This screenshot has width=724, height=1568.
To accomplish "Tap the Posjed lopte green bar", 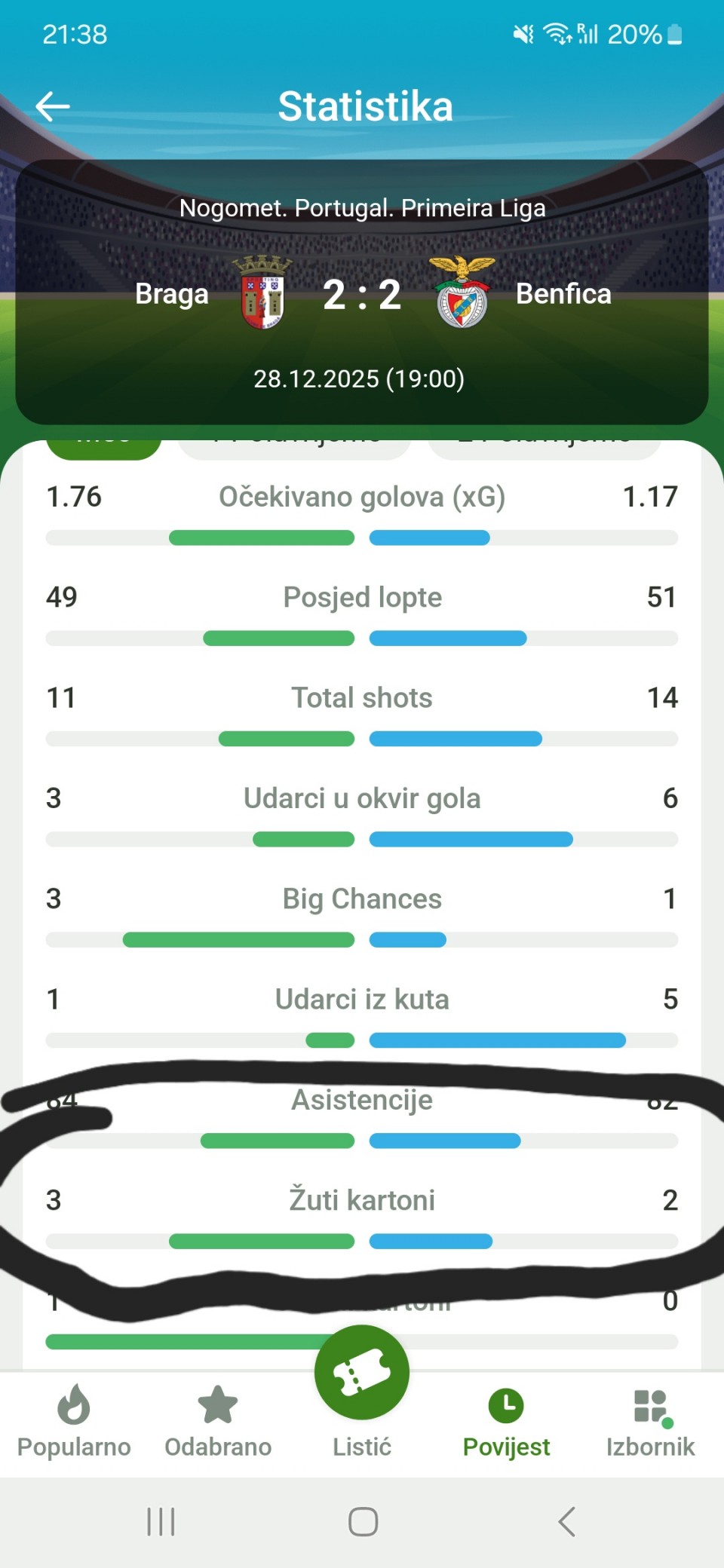I will point(278,639).
